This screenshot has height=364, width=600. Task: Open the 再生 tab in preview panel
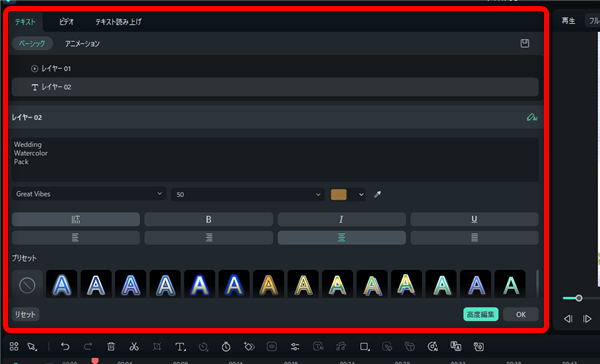pyautogui.click(x=568, y=21)
